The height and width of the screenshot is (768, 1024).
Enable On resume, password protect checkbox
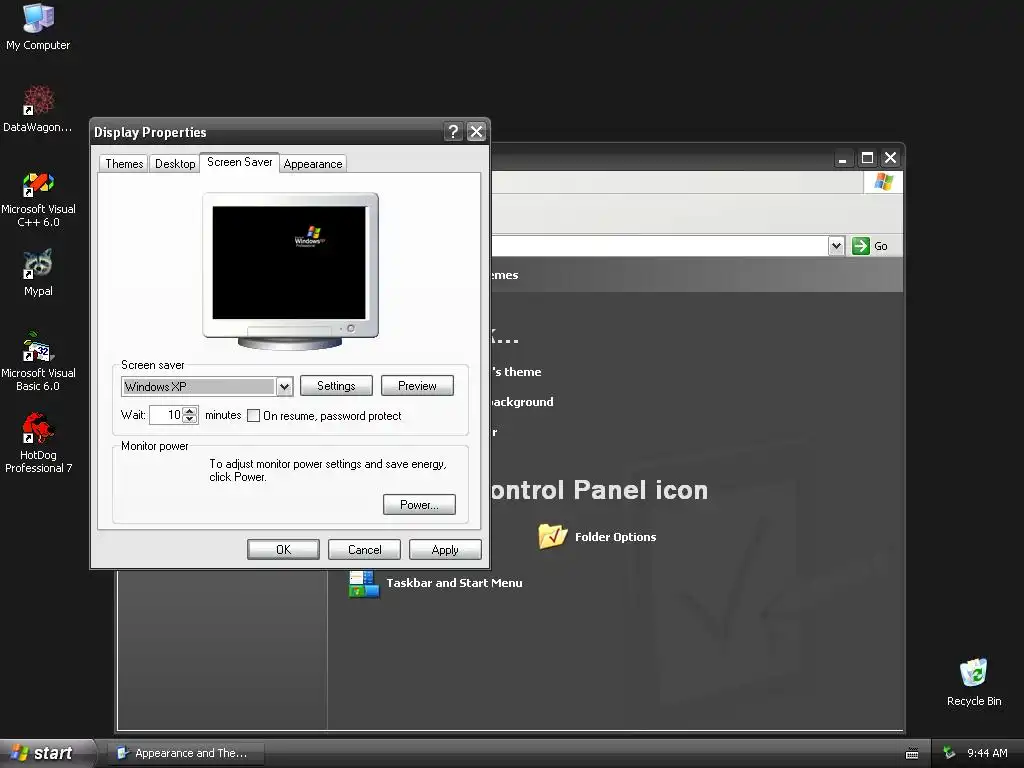coord(253,415)
